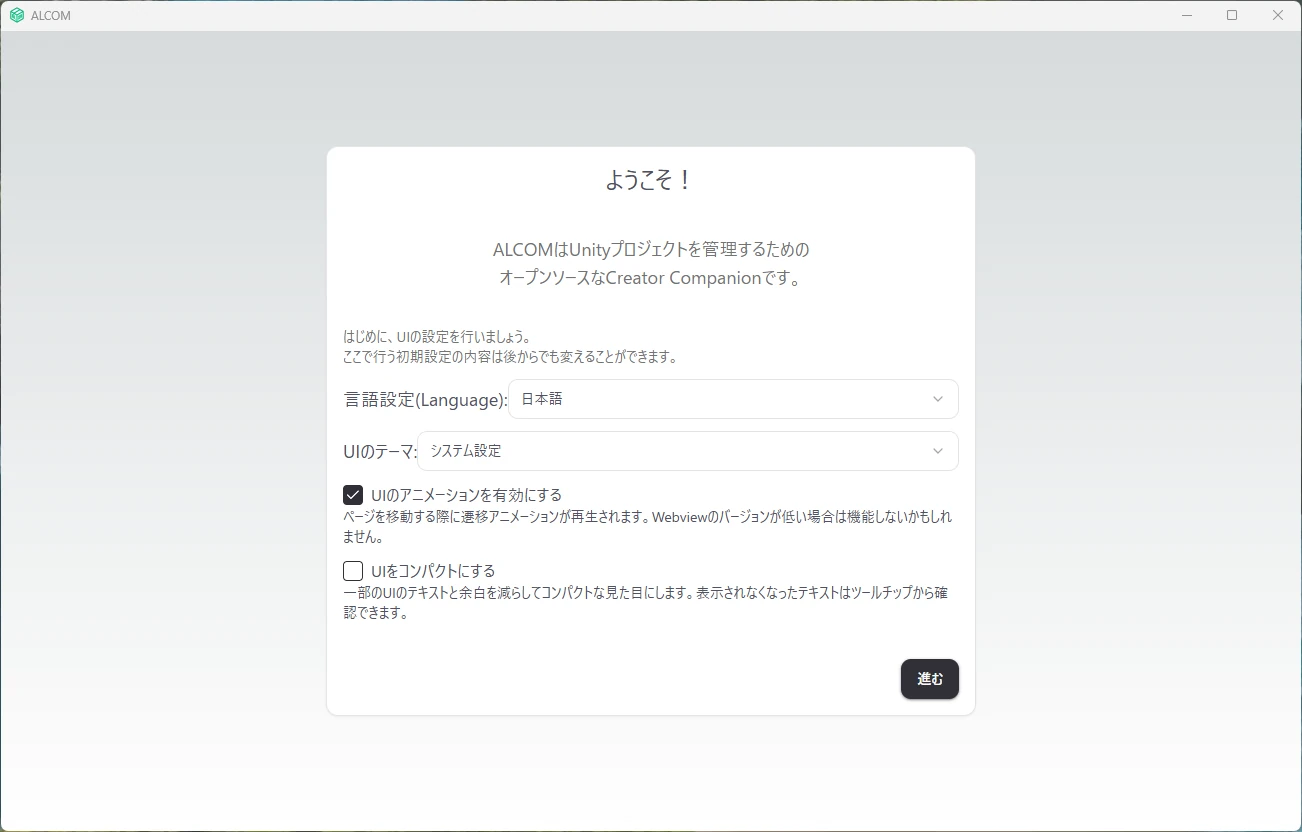Viewport: 1302px width, 832px height.
Task: Close the ALCOM window
Action: [x=1278, y=15]
